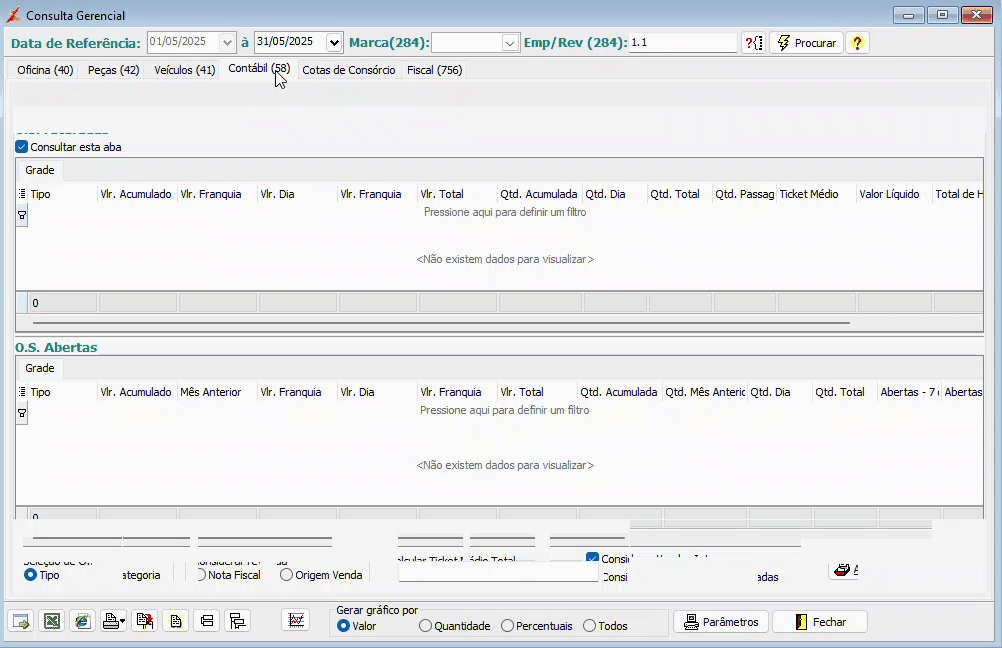The width and height of the screenshot is (1002, 648).
Task: Sort by Qtd. Acumulada in O.S. Abertas grid
Action: coord(619,392)
